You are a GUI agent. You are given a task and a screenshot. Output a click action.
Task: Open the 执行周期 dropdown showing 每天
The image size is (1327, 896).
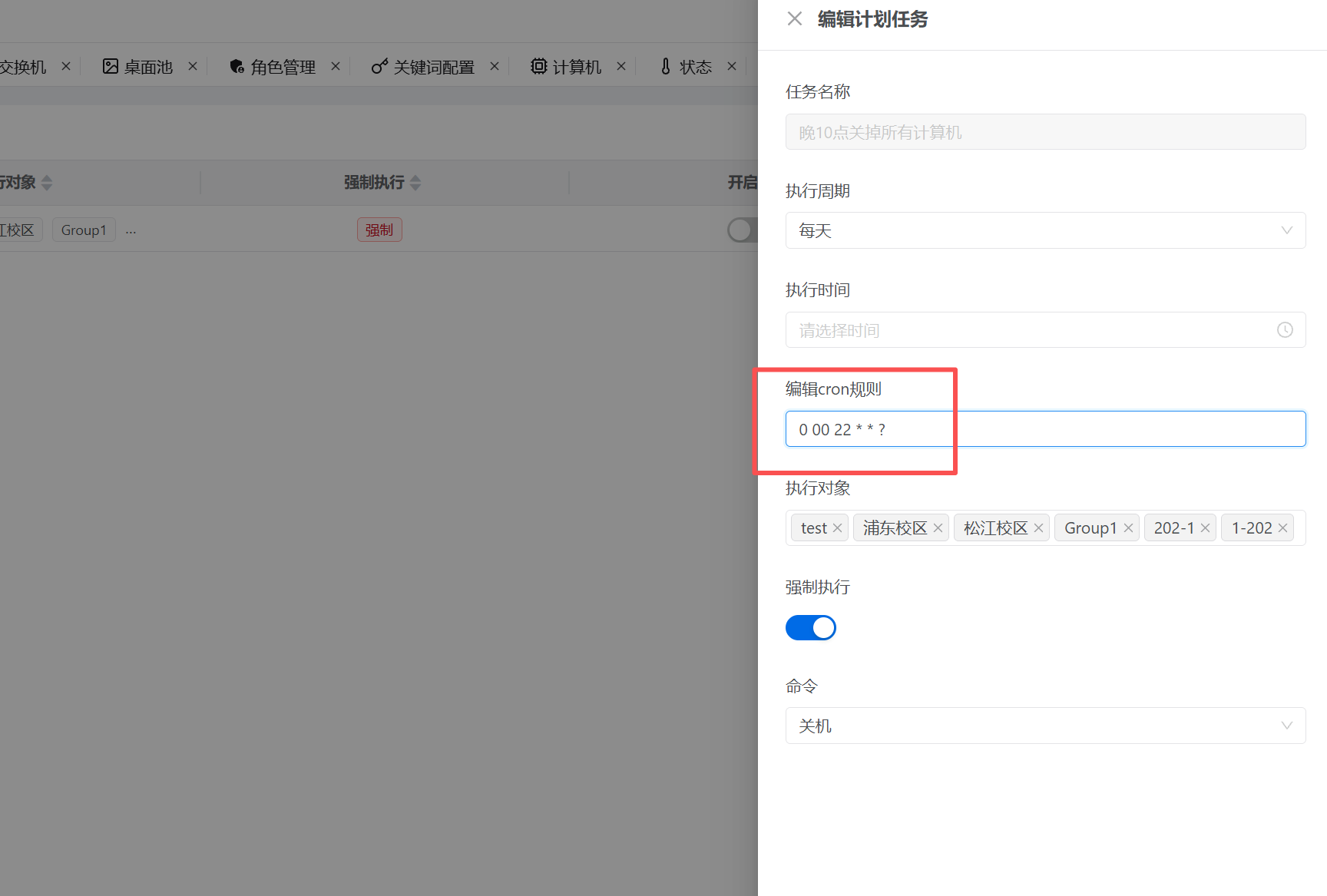pos(1044,230)
